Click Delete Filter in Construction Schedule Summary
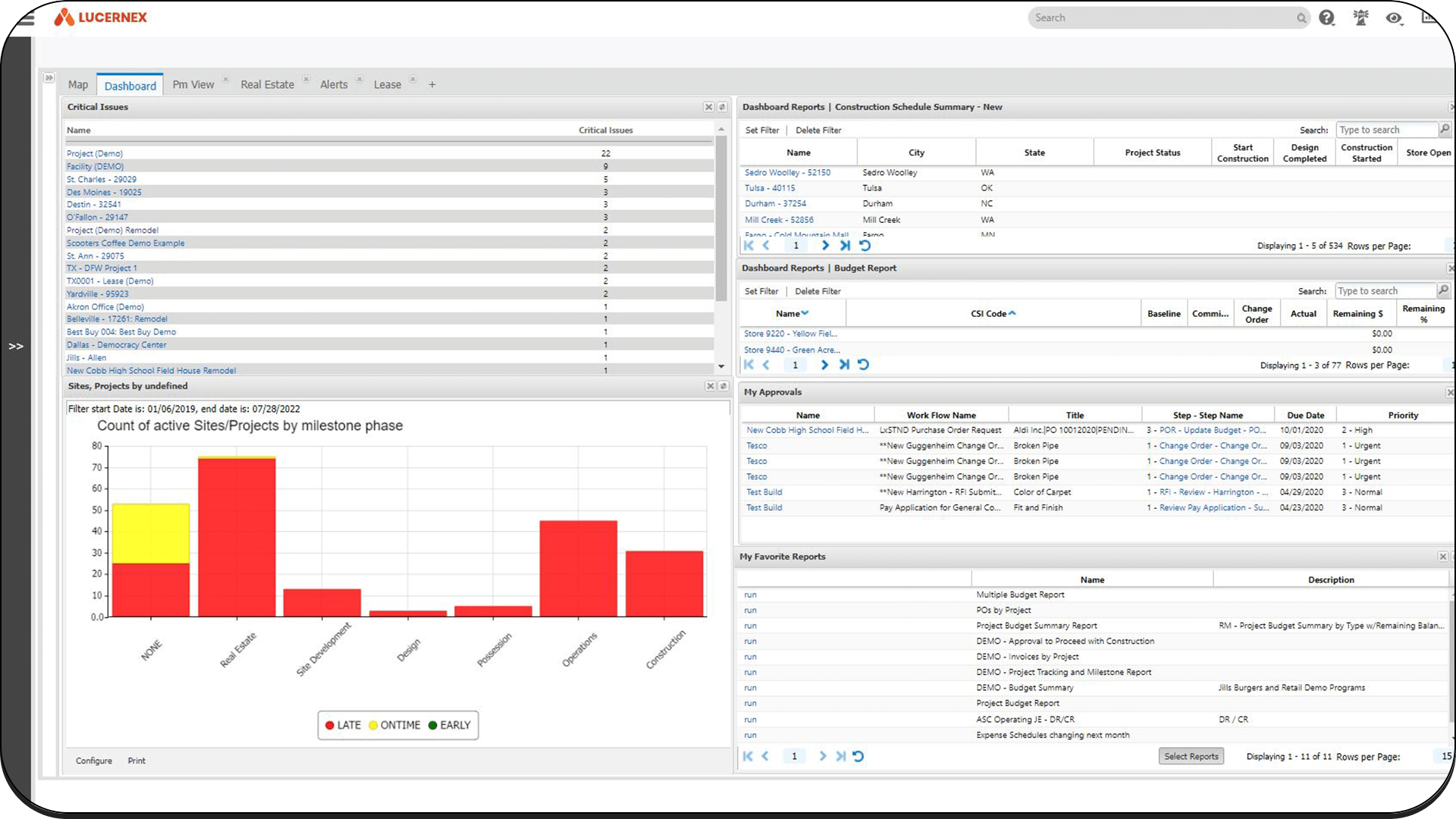This screenshot has width=1456, height=819. pos(818,130)
